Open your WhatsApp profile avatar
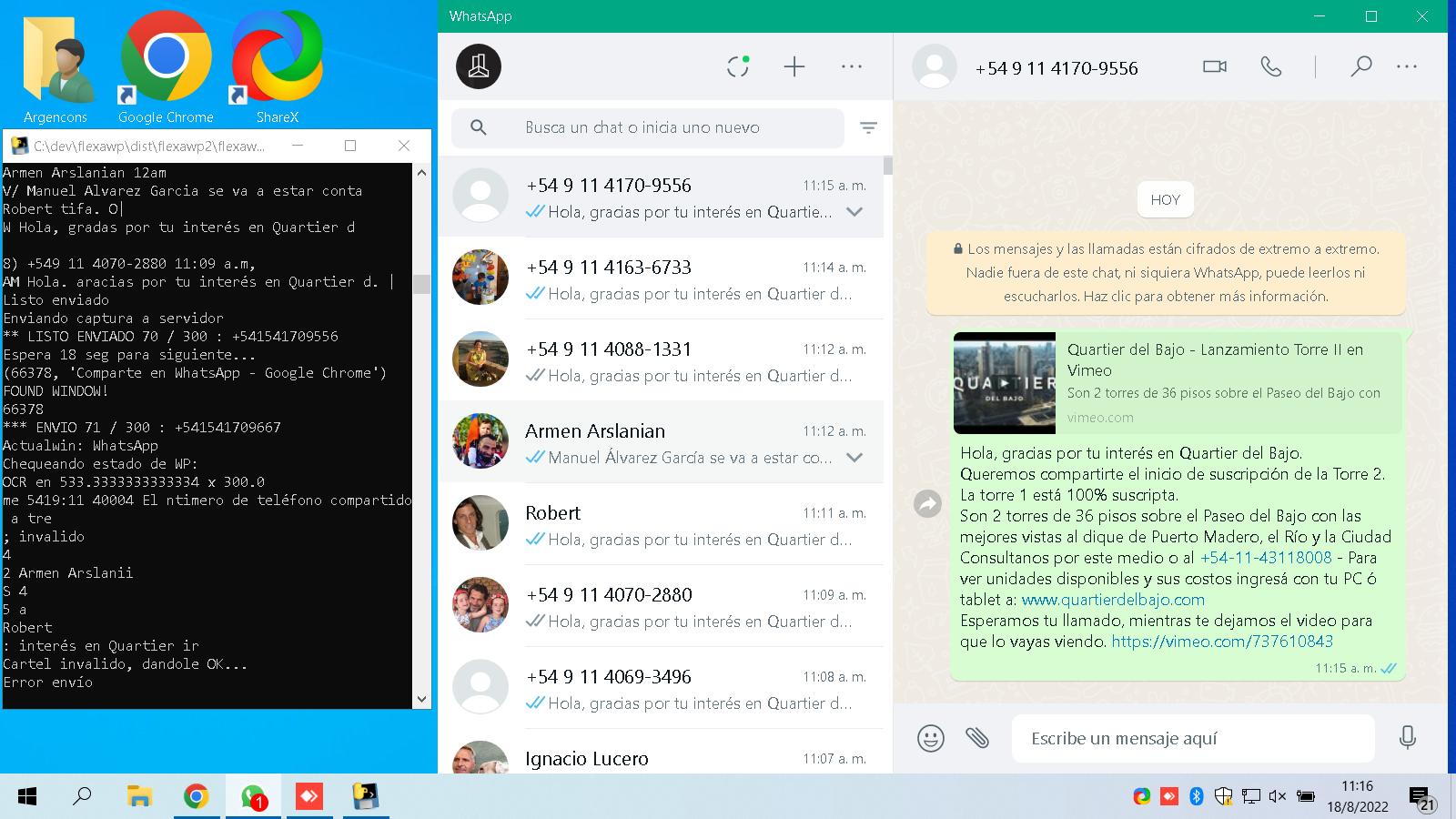This screenshot has height=819, width=1456. tap(479, 66)
